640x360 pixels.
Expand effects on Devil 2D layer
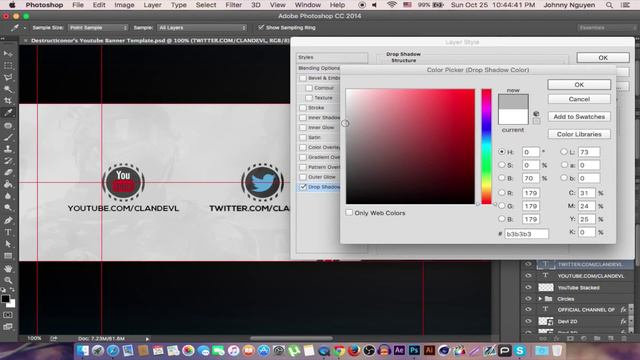click(624, 321)
